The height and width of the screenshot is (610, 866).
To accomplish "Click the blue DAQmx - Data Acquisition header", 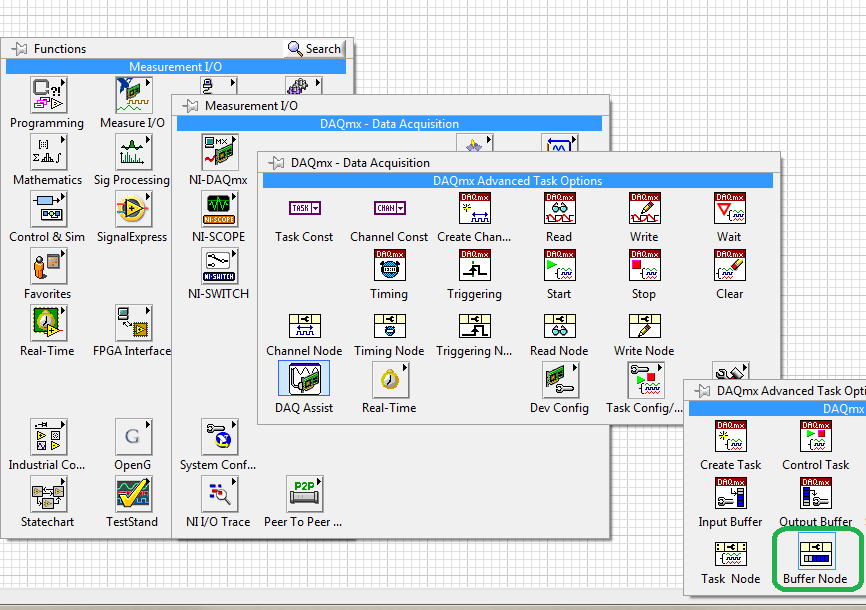I will pos(389,124).
